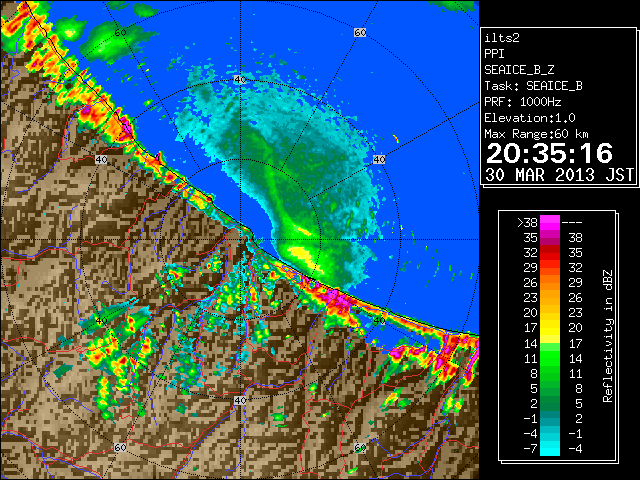The height and width of the screenshot is (480, 640).
Task: Click the 60 km range label in the southwest
Action: [x=120, y=447]
